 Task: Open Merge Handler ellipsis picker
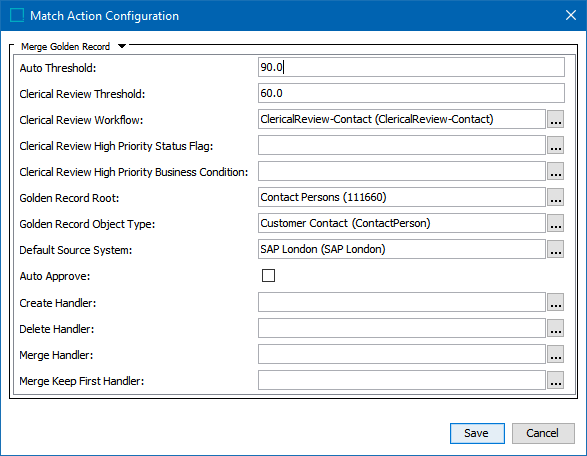(556, 355)
